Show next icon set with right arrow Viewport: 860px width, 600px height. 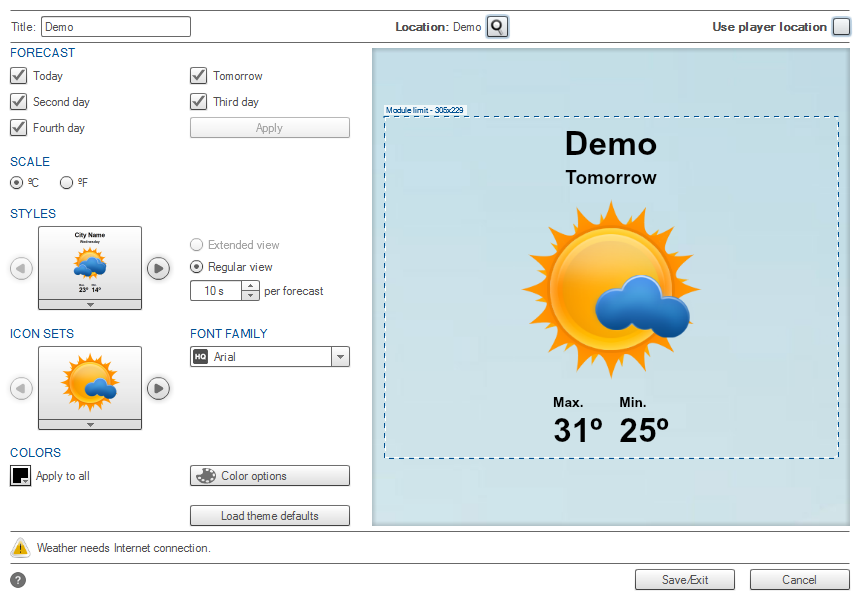tap(158, 388)
